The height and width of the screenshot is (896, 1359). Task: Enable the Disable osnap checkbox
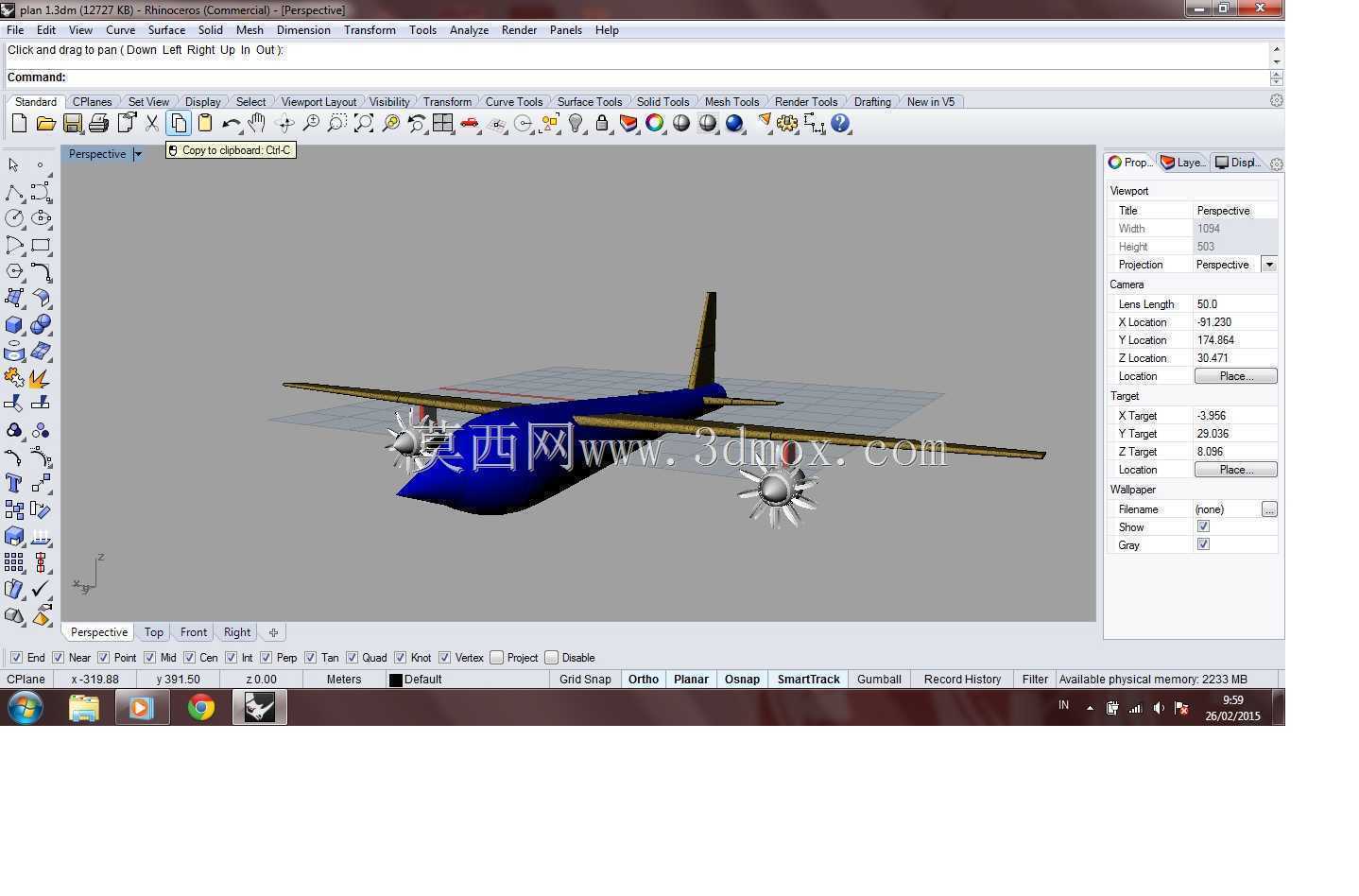tap(551, 658)
